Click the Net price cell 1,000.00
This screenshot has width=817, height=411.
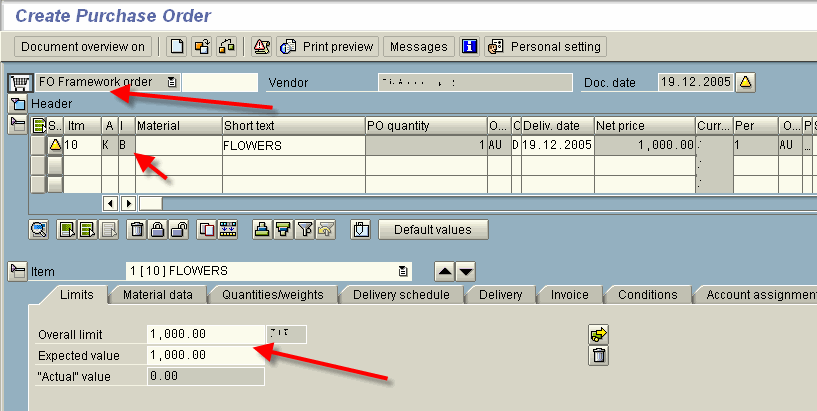point(645,145)
